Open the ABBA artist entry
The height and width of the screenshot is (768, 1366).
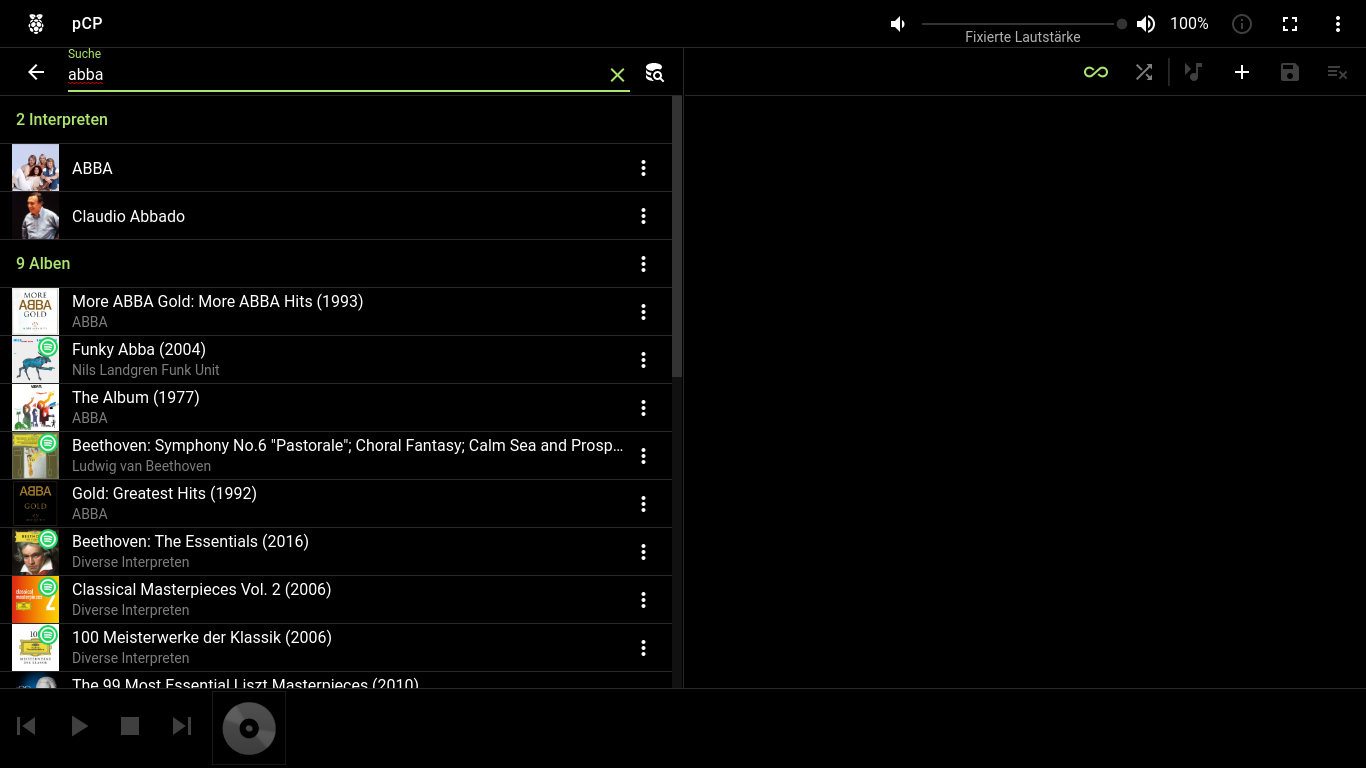[x=336, y=168]
